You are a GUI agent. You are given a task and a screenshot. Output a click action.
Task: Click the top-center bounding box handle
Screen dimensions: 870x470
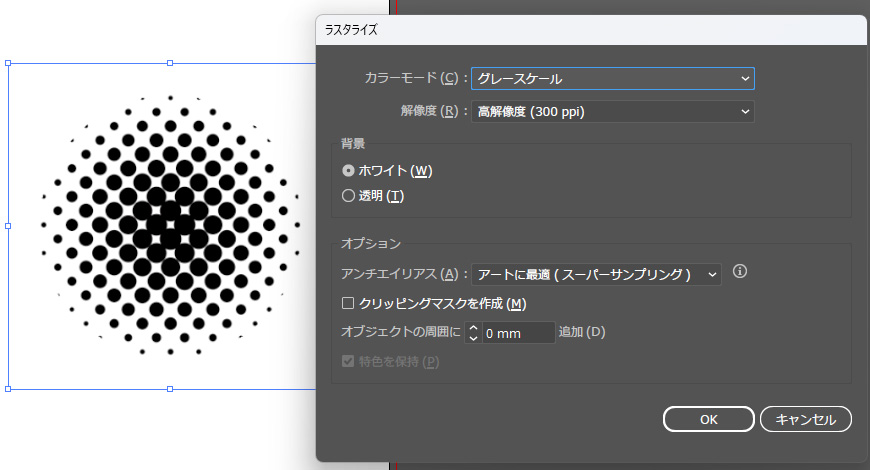[x=170, y=63]
